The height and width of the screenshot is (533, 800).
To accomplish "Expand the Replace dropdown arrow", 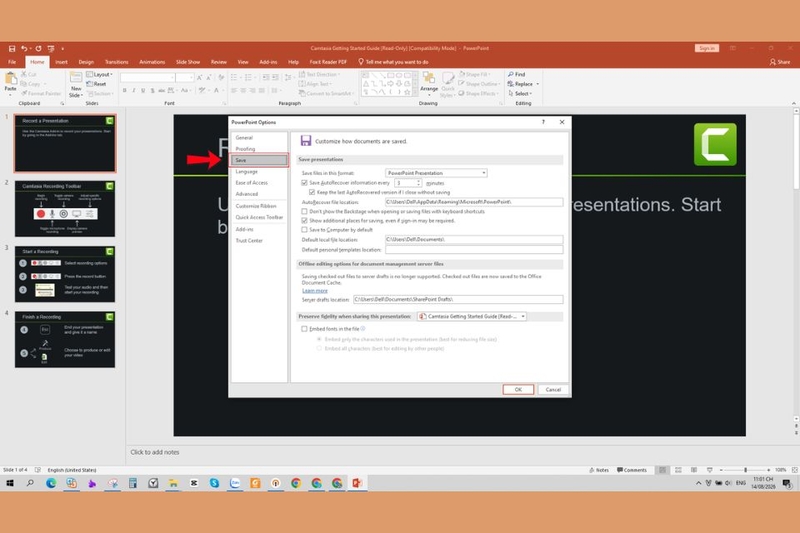I will 537,84.
